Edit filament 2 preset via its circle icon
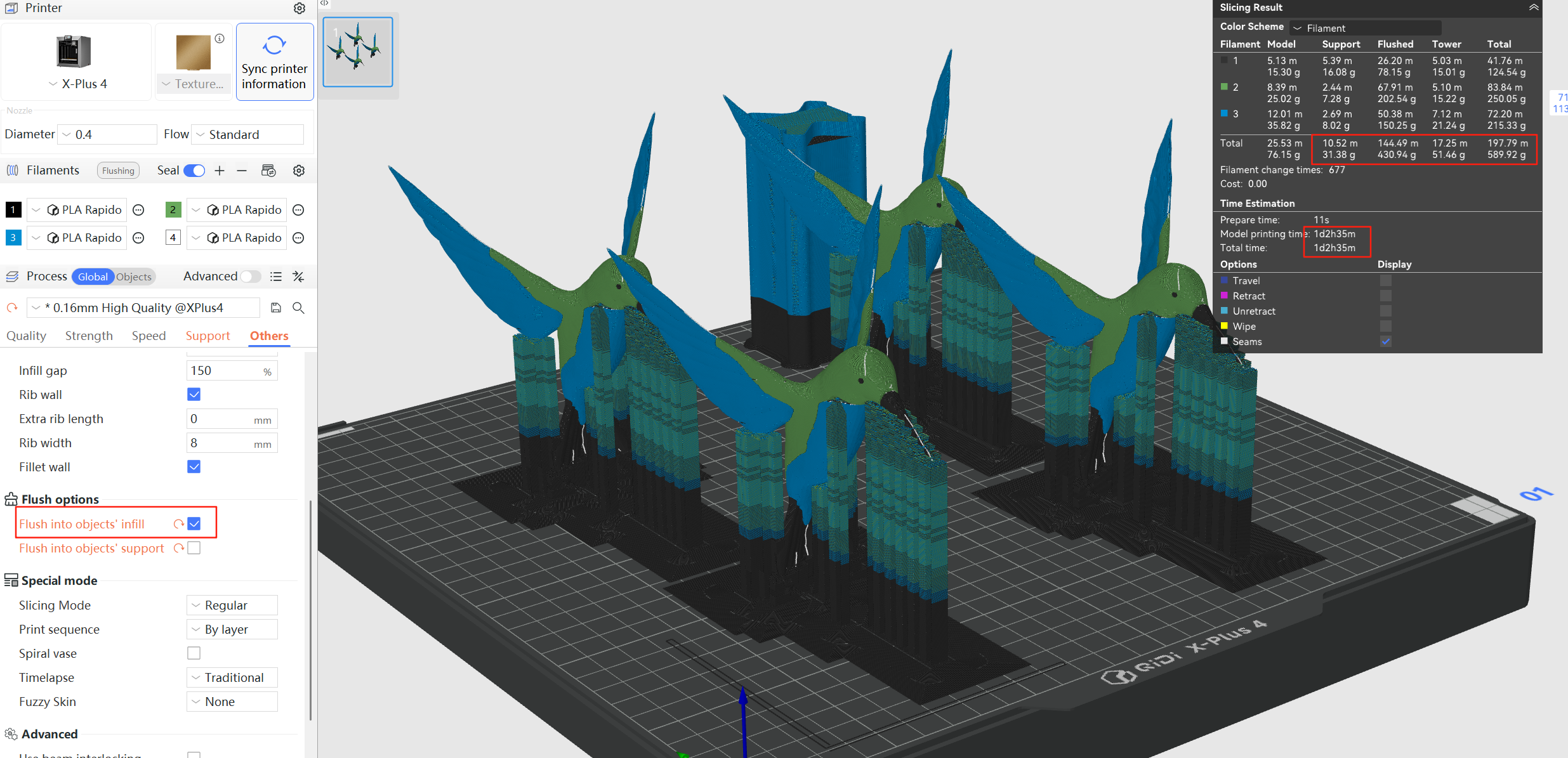This screenshot has height=758, width=1568. point(298,210)
